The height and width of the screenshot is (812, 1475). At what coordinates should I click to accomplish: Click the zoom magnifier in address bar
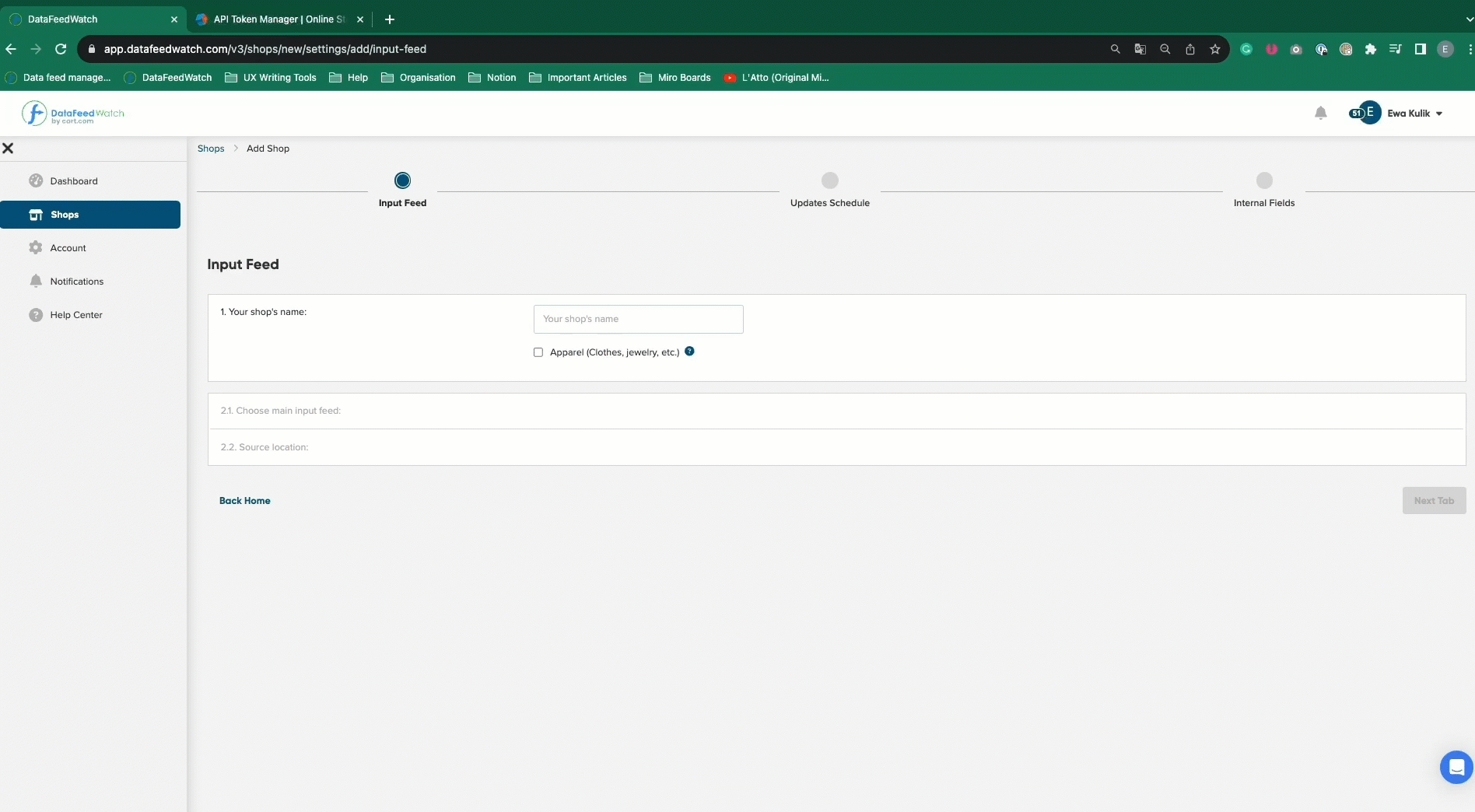1165,49
